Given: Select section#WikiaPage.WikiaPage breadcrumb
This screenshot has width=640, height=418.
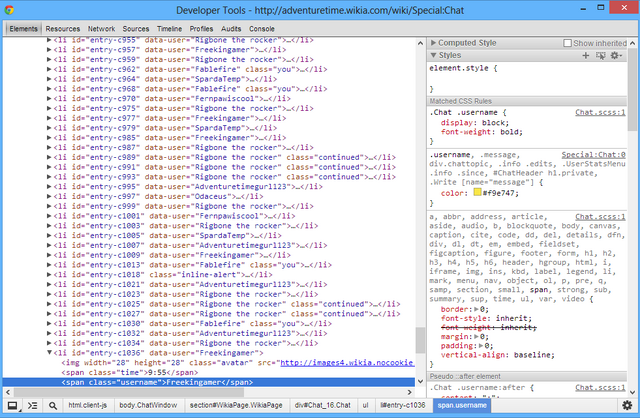Looking at the screenshot, I should [236, 405].
